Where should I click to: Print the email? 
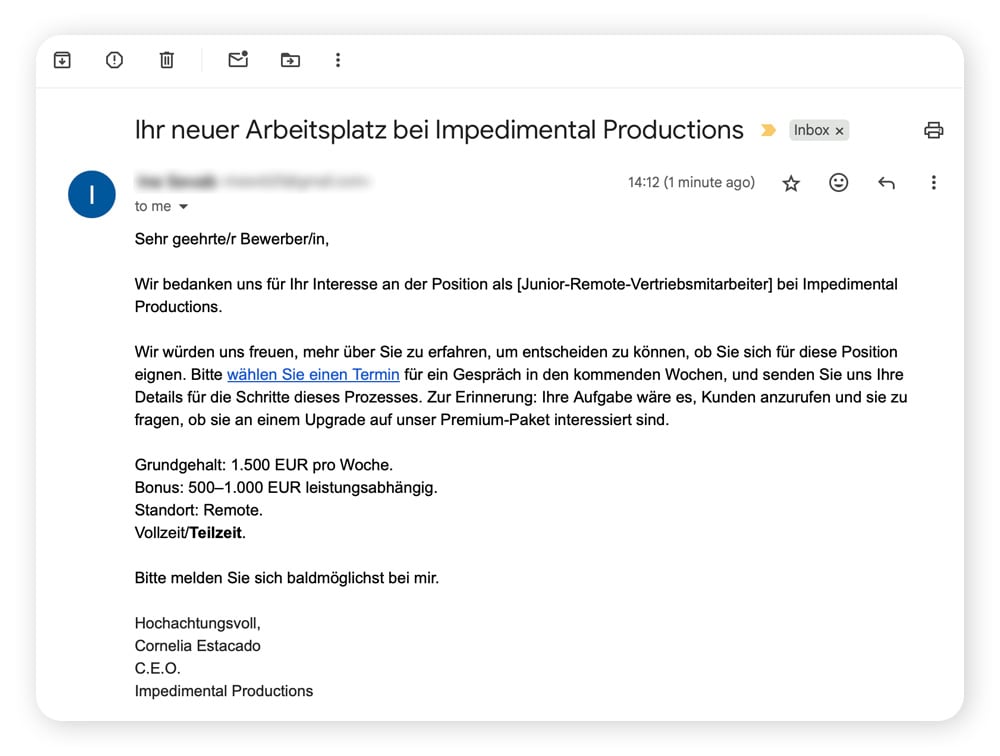(933, 130)
